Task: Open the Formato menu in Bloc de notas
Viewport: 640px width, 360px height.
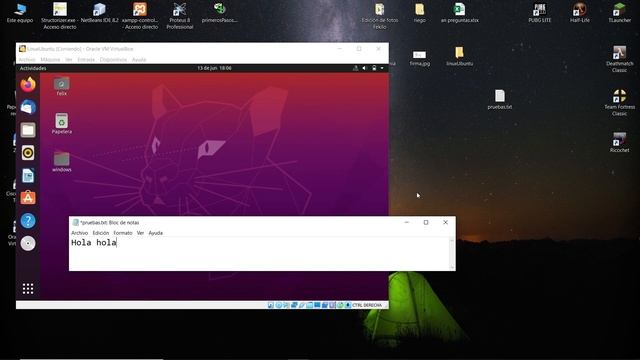Action: click(123, 233)
